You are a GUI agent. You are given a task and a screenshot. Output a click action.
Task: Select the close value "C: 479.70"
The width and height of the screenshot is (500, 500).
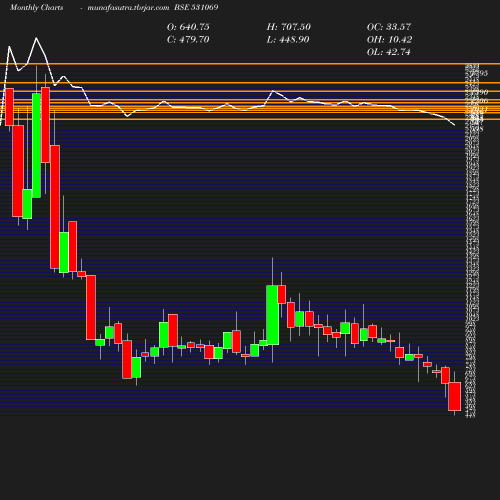tap(188, 40)
